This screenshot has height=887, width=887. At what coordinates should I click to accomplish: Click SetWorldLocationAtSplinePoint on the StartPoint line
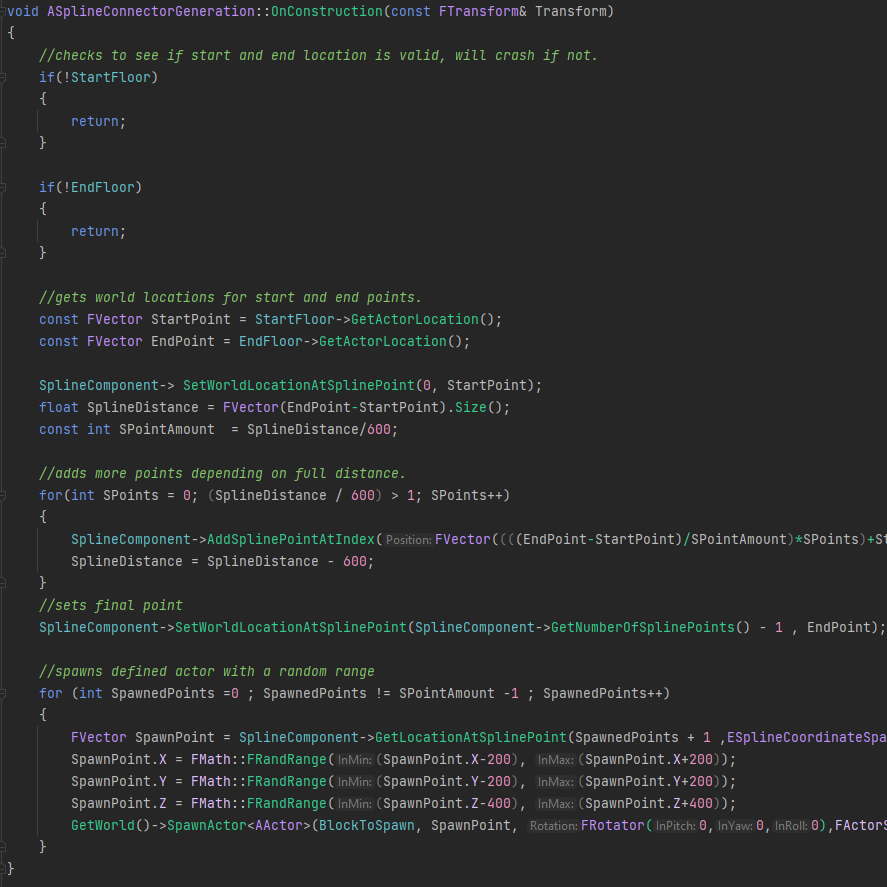coord(299,386)
